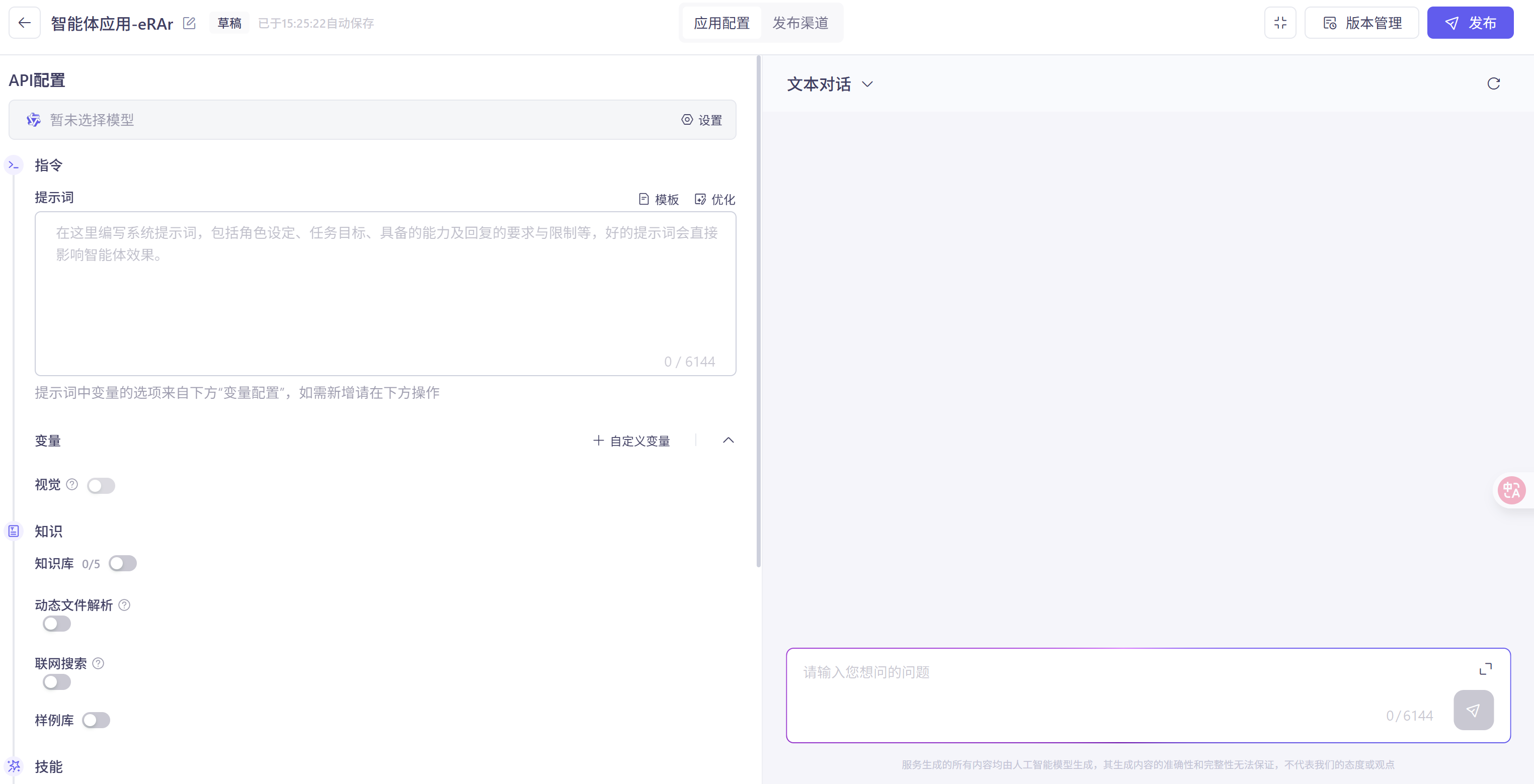Viewport: 1534px width, 784px height.
Task: Select the 应用配置 tab
Action: tap(721, 23)
